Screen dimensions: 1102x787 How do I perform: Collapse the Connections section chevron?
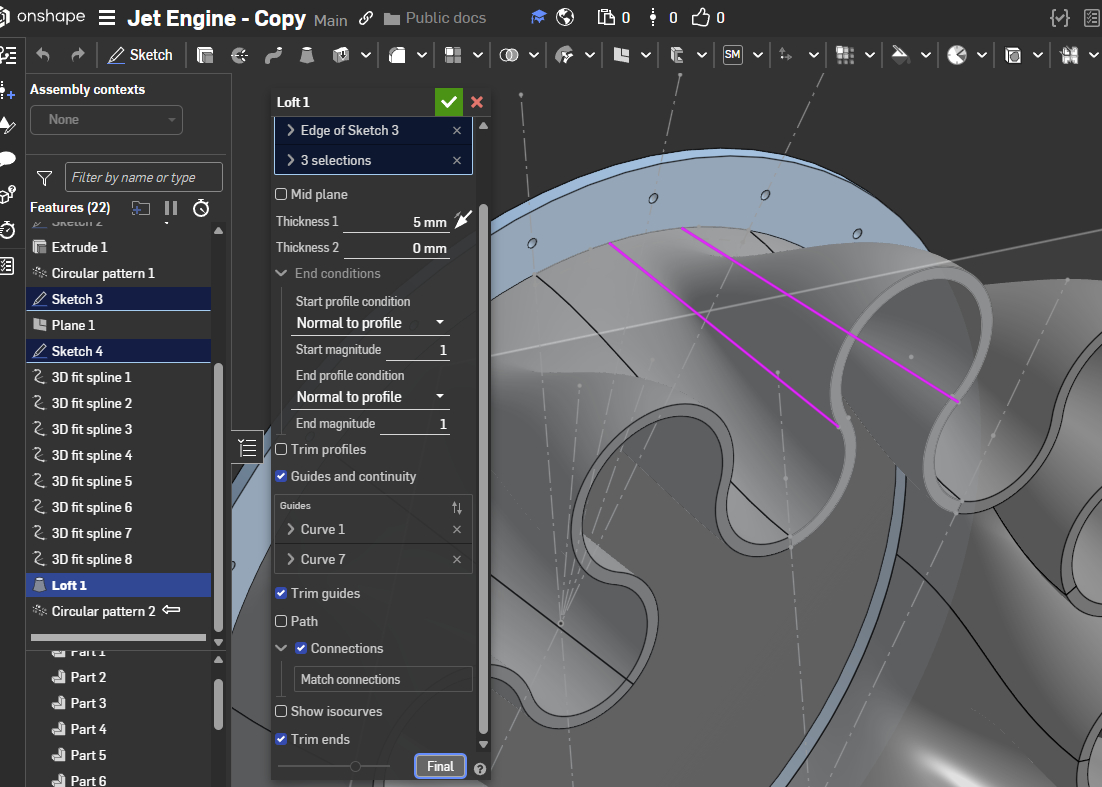point(281,649)
